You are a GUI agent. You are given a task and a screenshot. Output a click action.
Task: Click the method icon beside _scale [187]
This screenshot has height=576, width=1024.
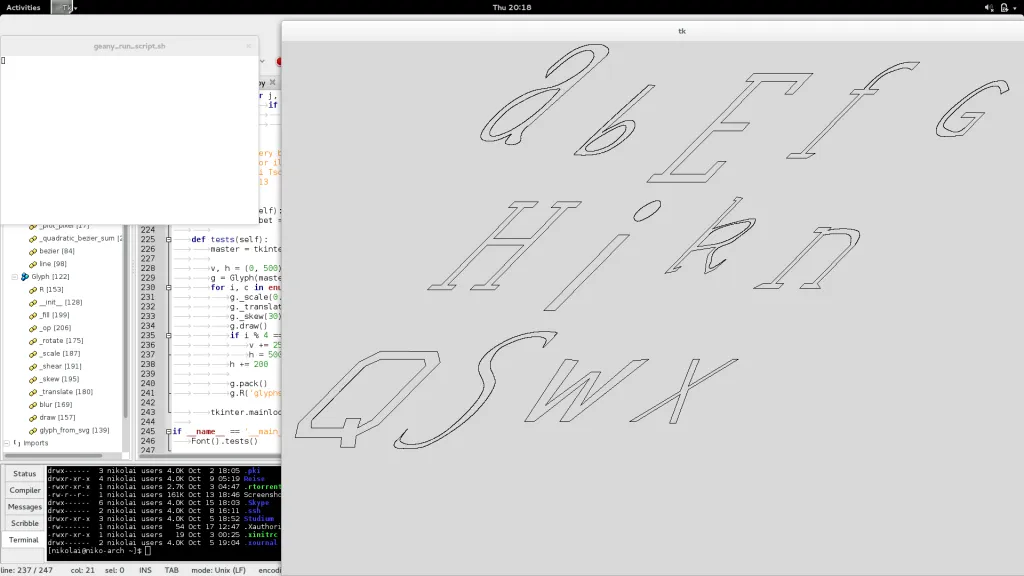[x=33, y=354]
